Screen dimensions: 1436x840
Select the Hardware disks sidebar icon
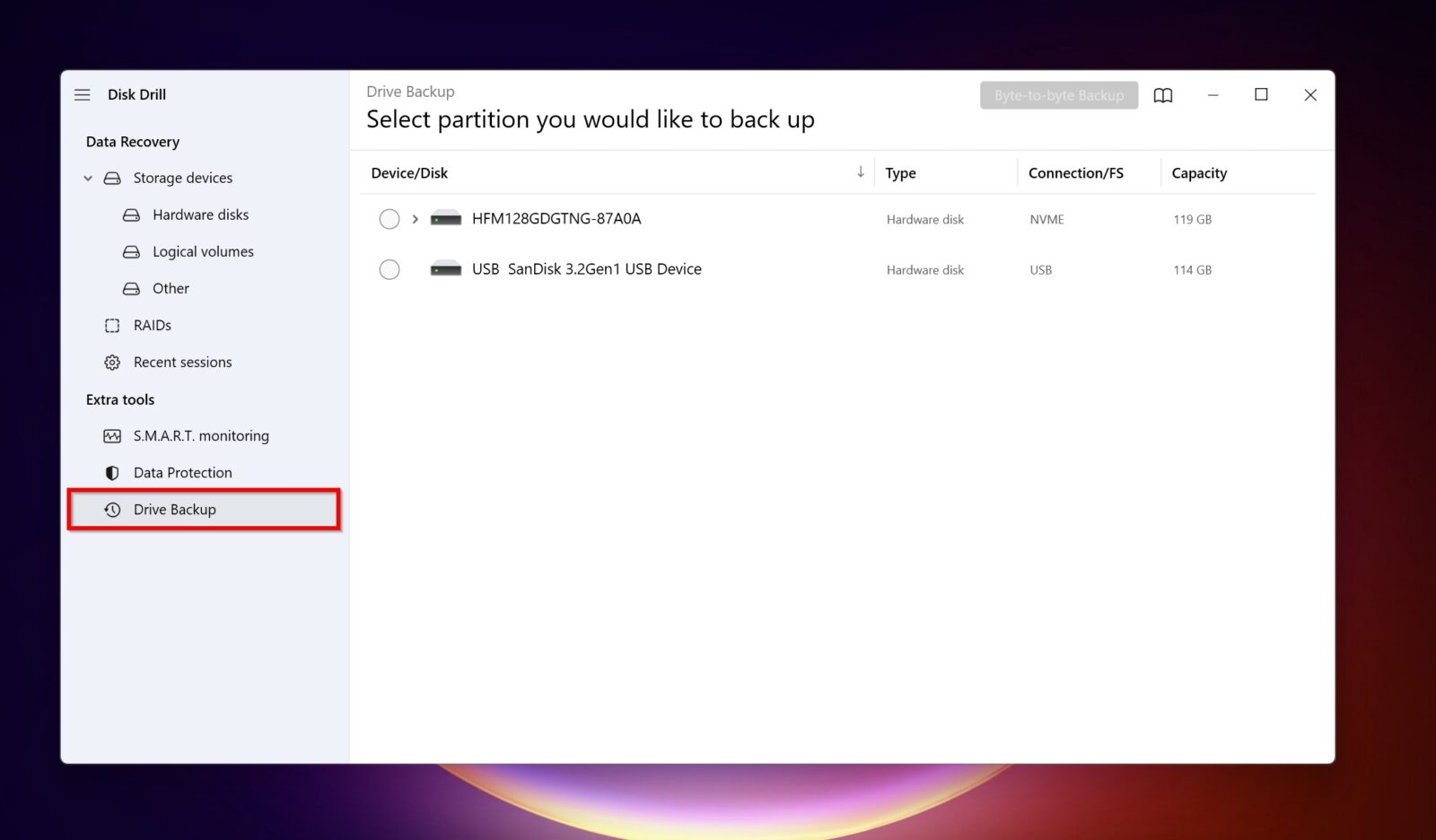click(131, 214)
